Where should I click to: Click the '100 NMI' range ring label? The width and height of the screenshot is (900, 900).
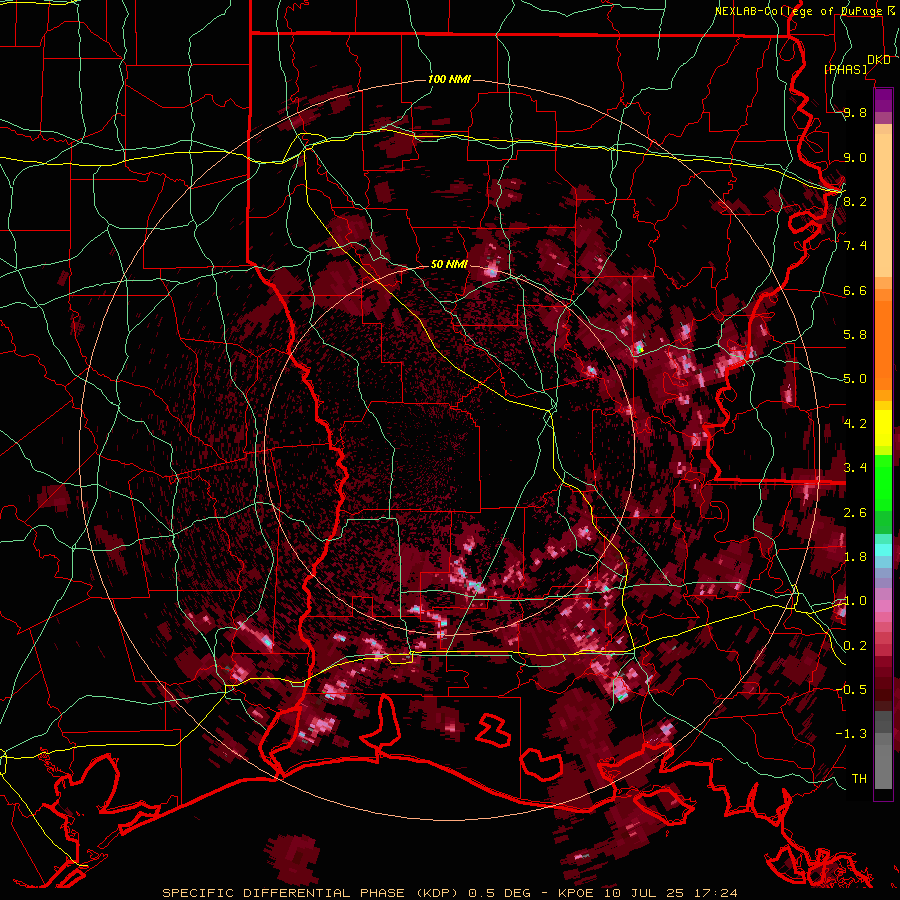(449, 79)
